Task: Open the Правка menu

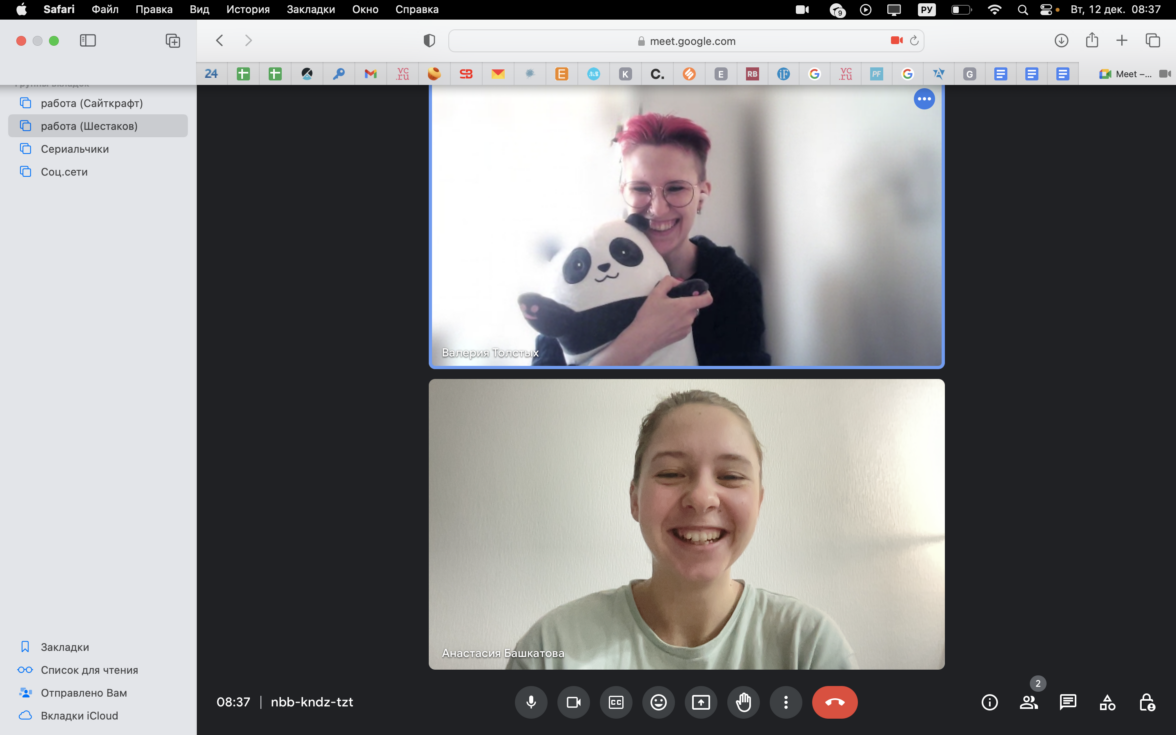Action: click(x=154, y=9)
